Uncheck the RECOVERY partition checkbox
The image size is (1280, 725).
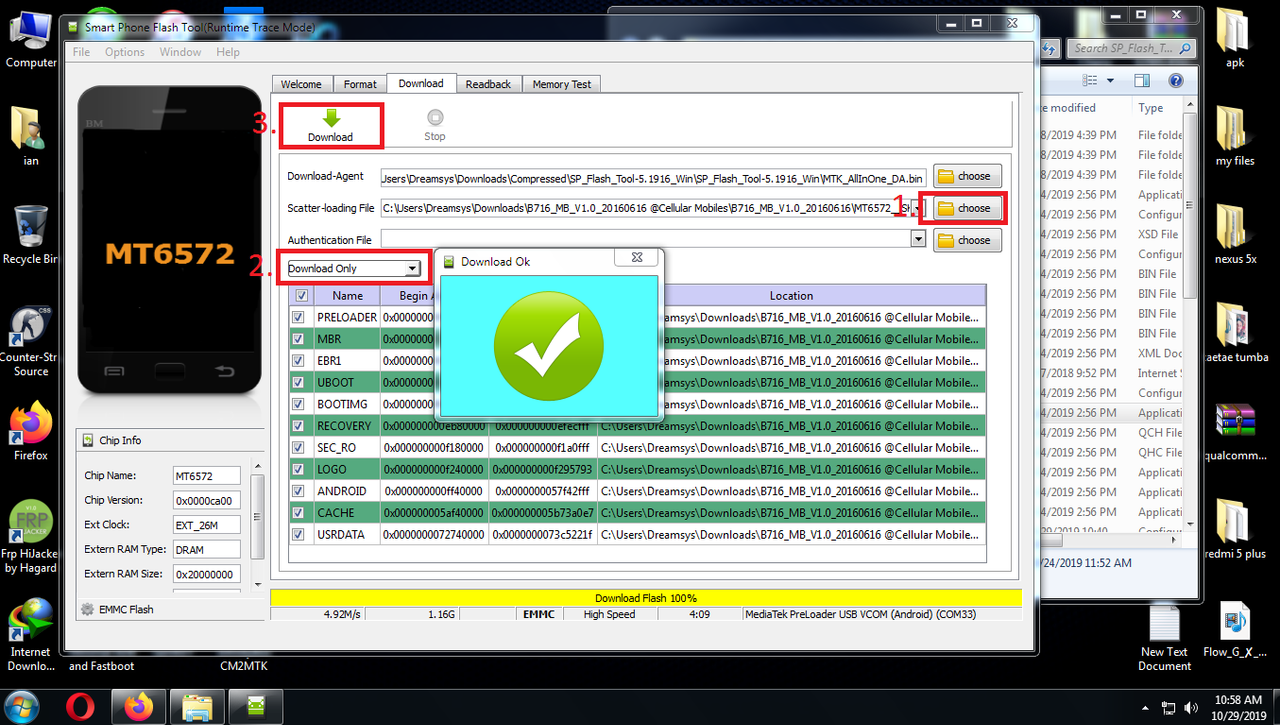[298, 426]
